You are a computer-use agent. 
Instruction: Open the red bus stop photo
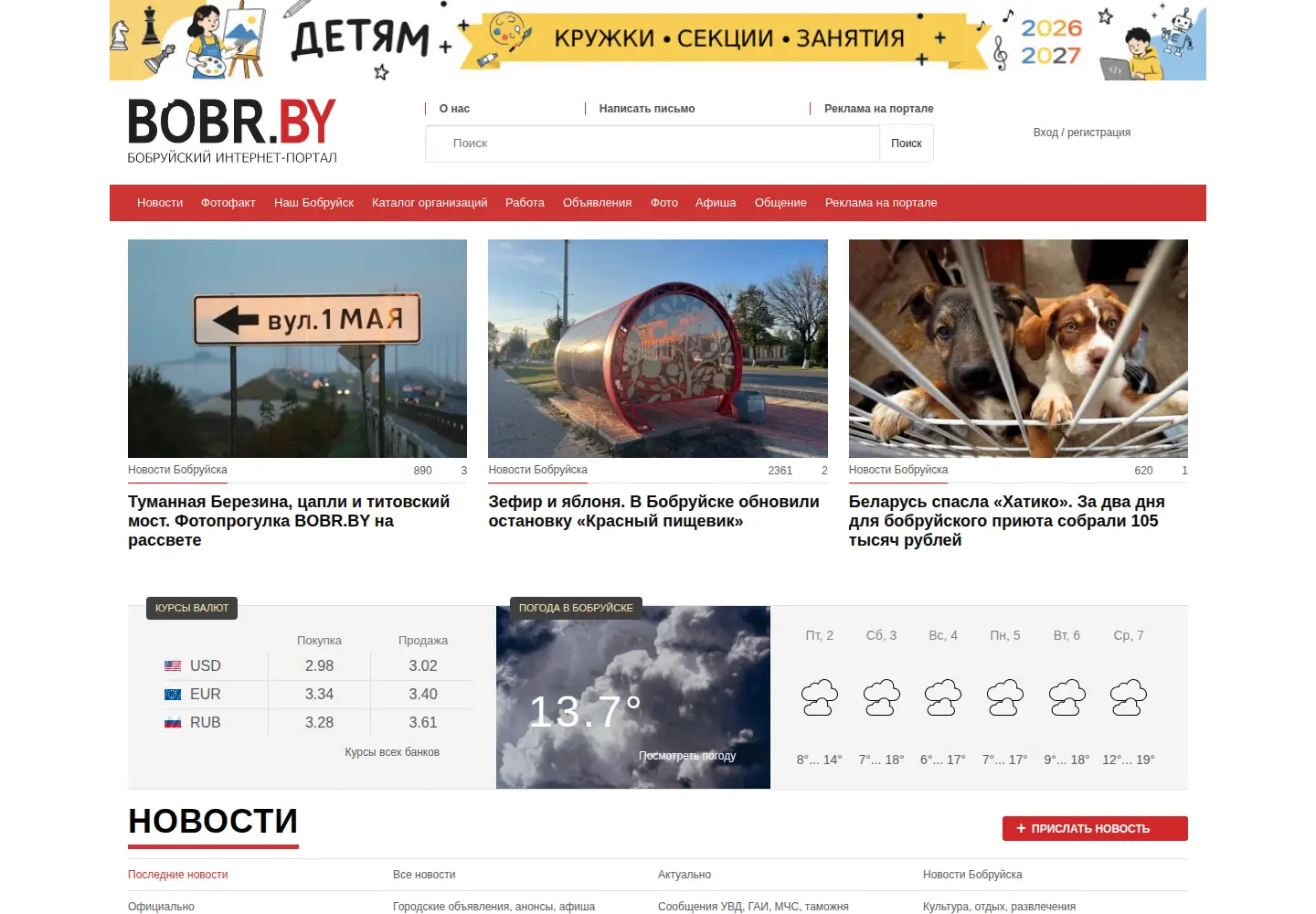click(658, 348)
